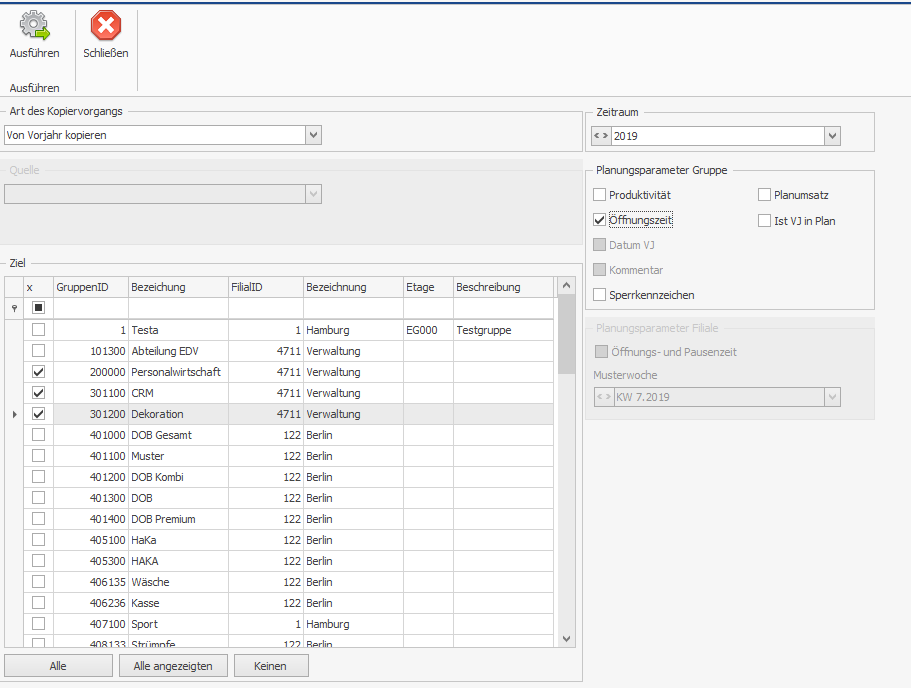Click the row indicator arrow beside Dekoration
The height and width of the screenshot is (688, 911).
[14, 414]
